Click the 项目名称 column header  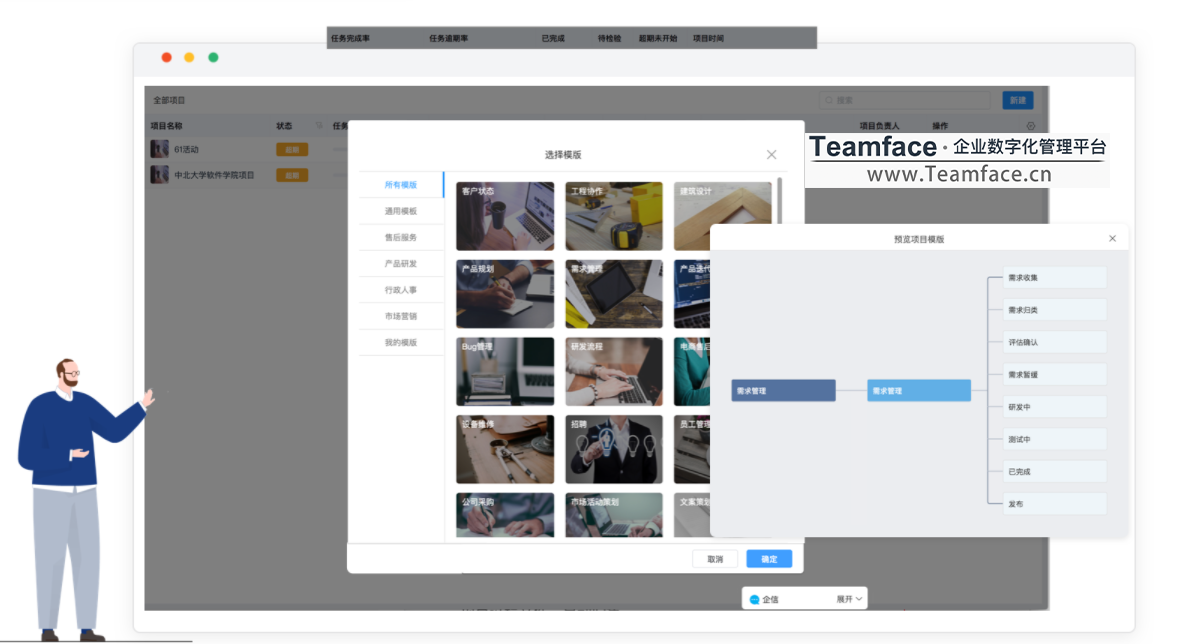tap(166, 126)
